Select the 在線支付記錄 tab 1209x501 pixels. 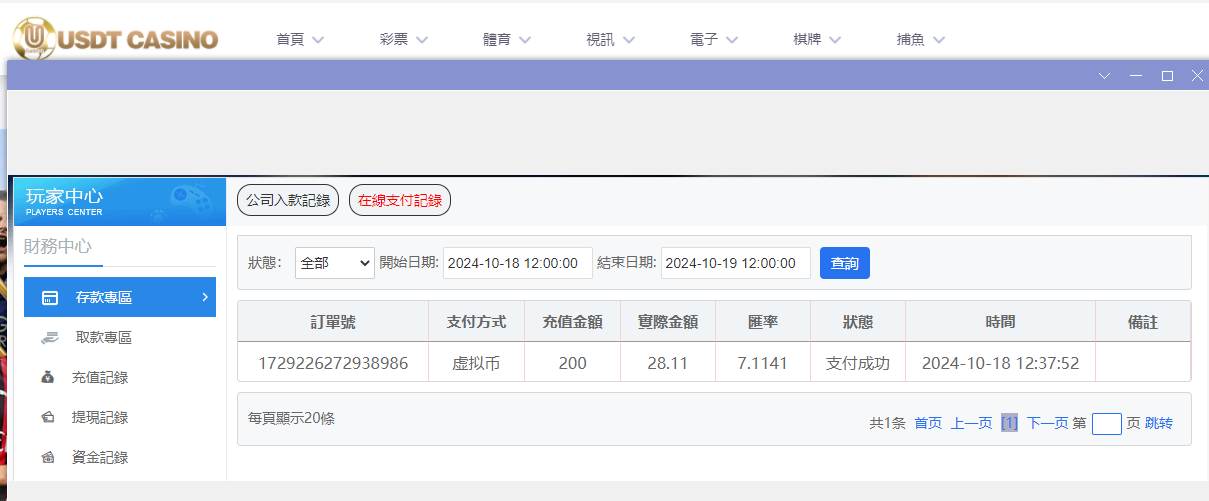click(400, 200)
